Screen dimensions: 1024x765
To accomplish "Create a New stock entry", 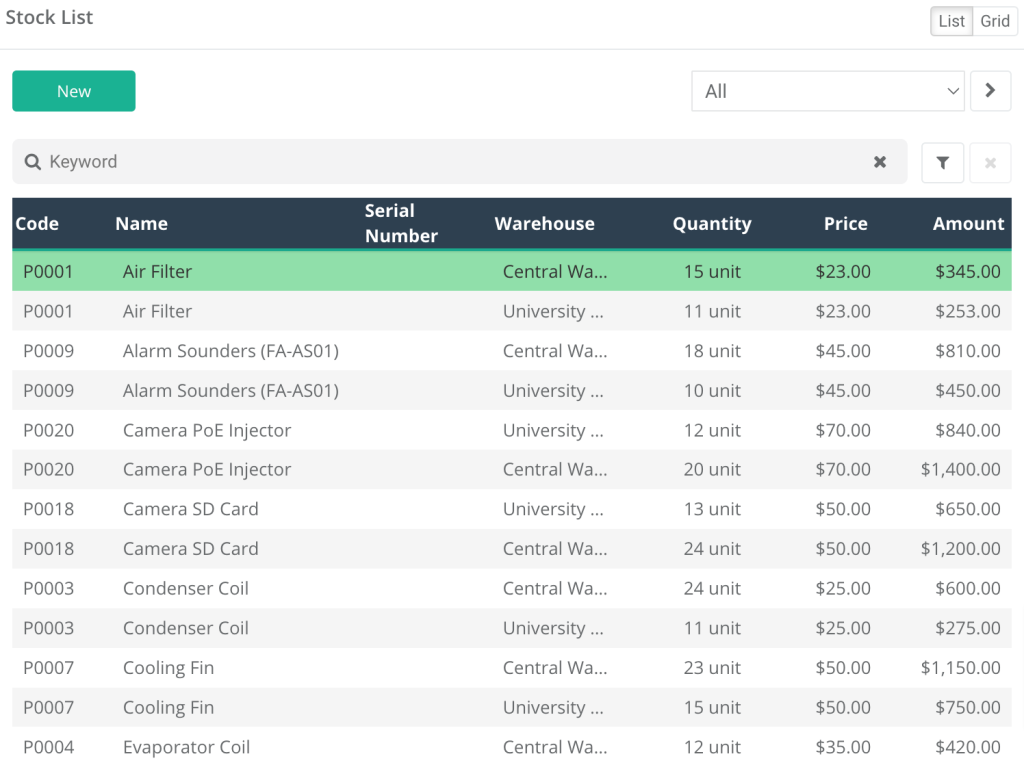I will (x=74, y=91).
